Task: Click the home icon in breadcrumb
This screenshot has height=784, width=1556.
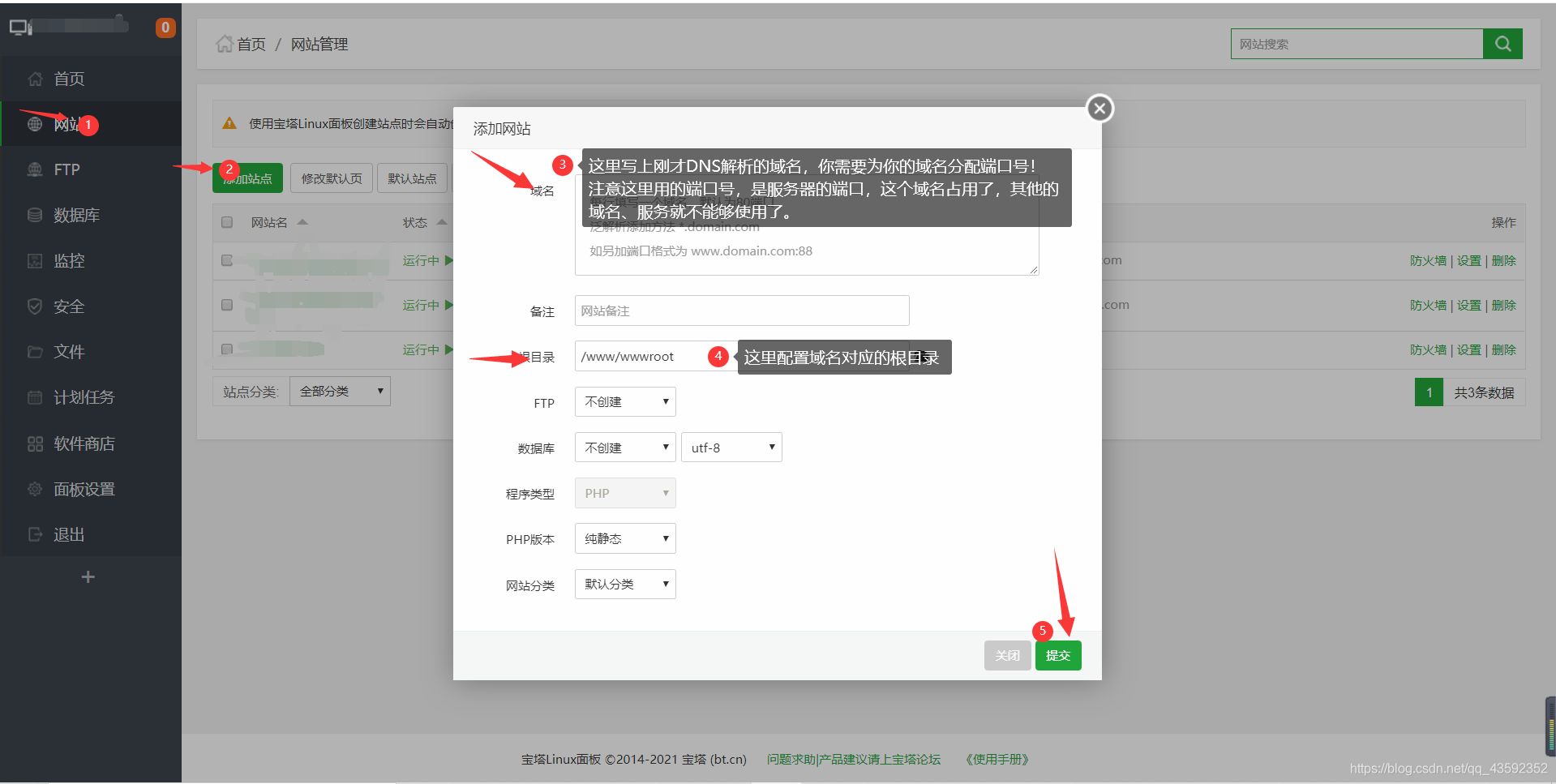Action: point(225,44)
